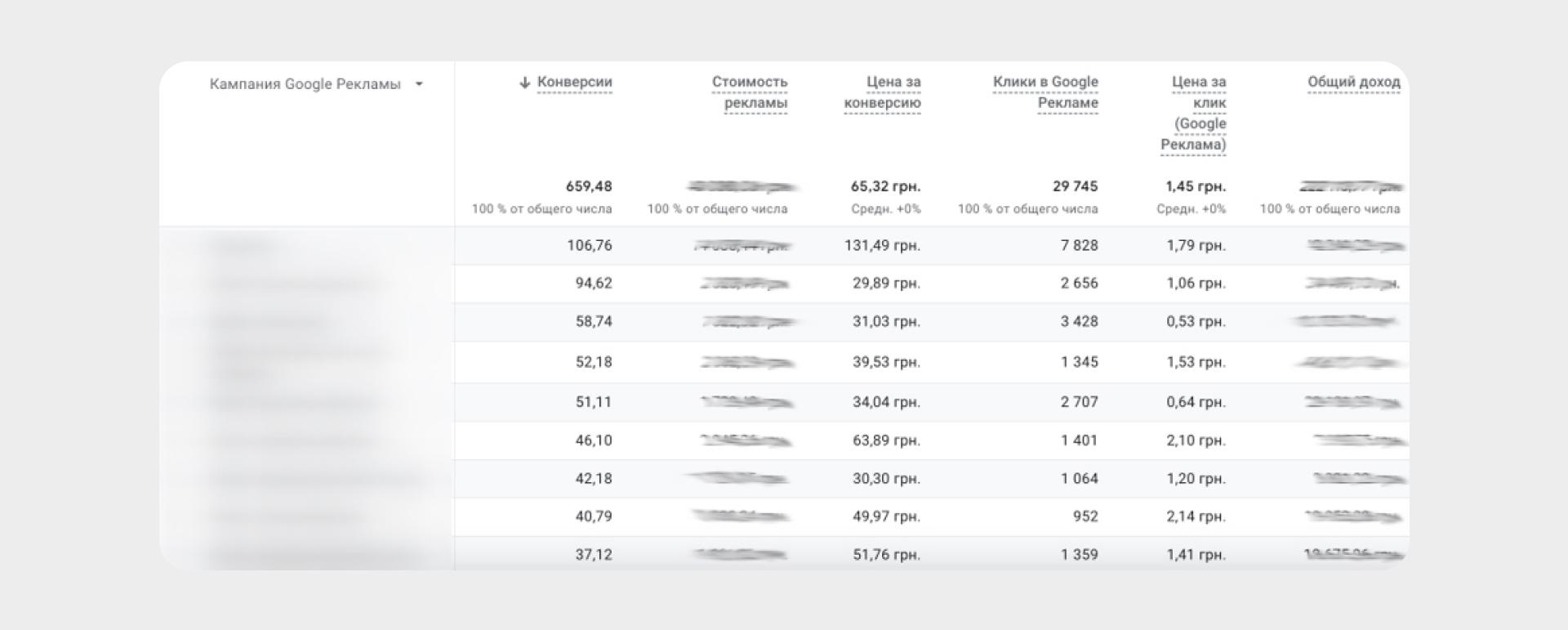This screenshot has width=1568, height=630.
Task: Click total clicks value 29 745
Action: tap(1075, 186)
